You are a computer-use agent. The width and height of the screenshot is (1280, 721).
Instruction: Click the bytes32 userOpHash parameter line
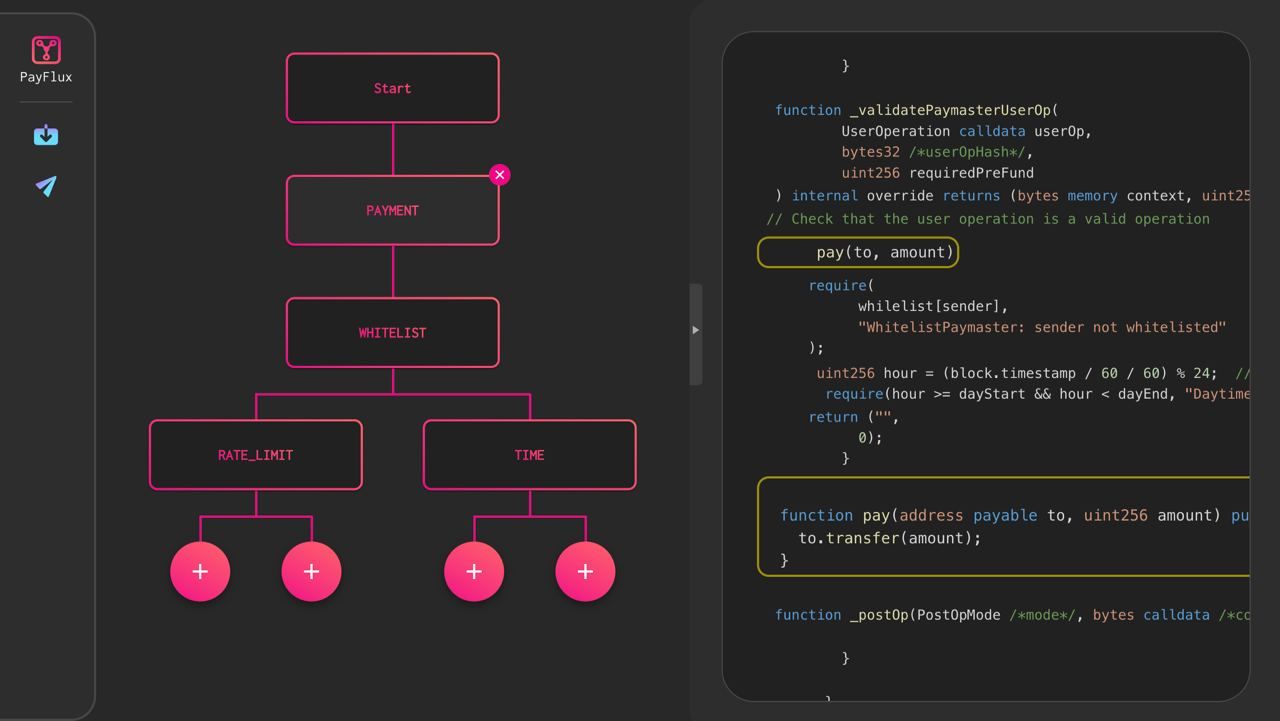pos(937,152)
